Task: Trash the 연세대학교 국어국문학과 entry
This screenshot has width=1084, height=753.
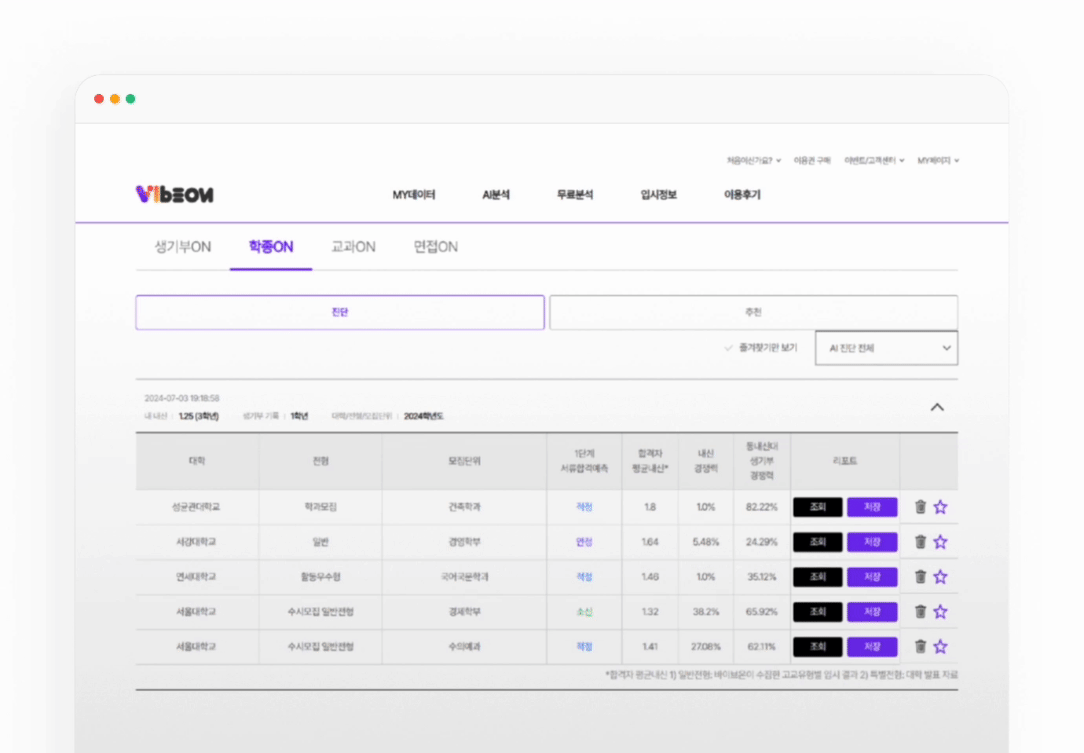Action: pos(920,577)
